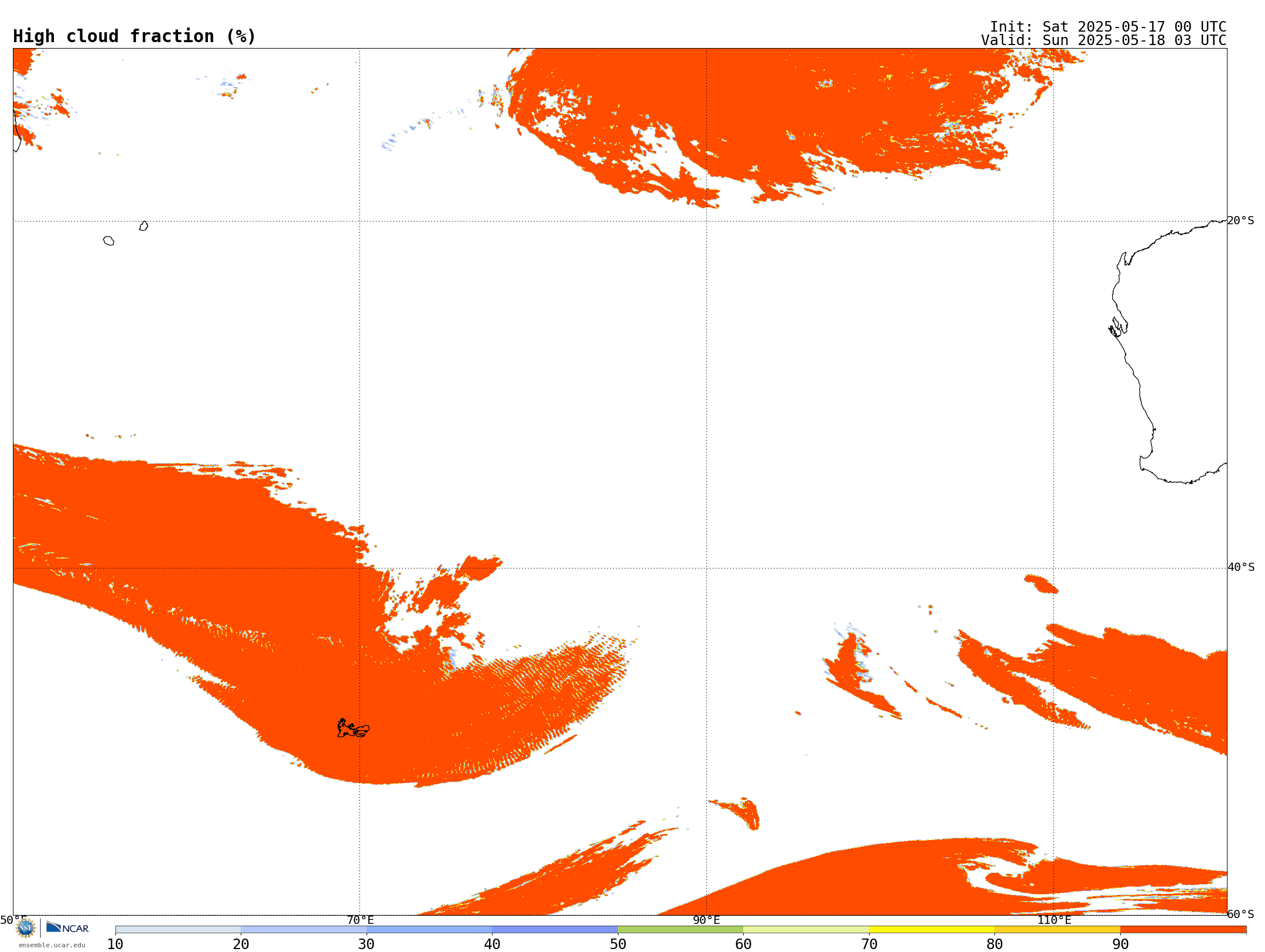Click the 40°S latitude label
The width and height of the screenshot is (1265, 952).
pyautogui.click(x=1241, y=567)
